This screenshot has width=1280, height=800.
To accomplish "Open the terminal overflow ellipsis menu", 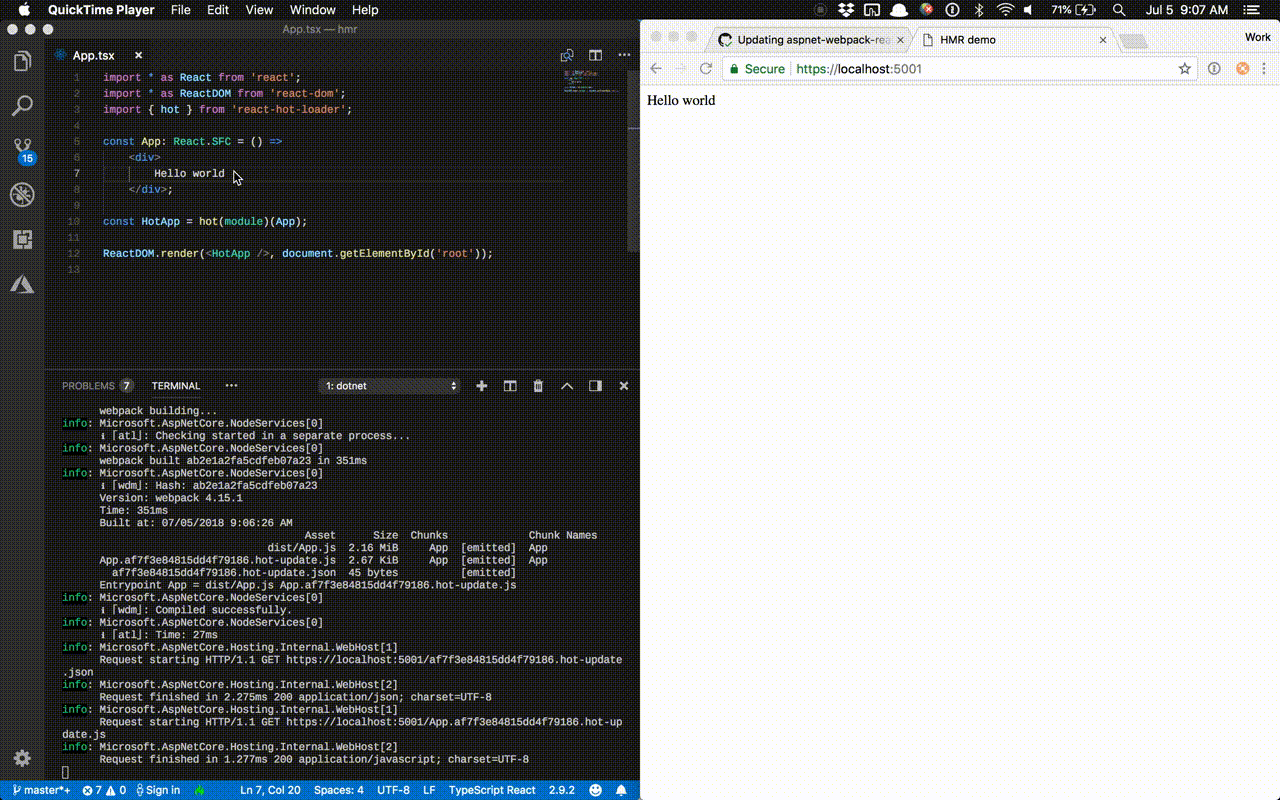I will coord(231,385).
